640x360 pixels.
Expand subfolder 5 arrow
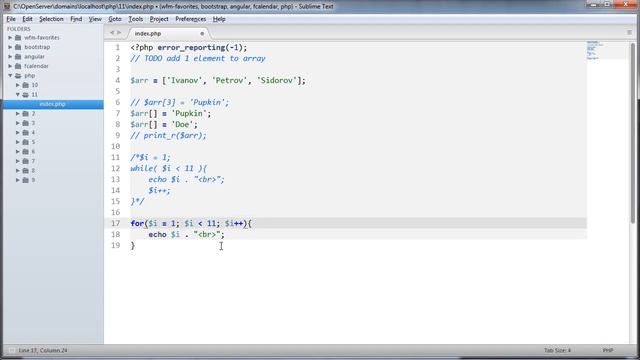tap(18, 142)
